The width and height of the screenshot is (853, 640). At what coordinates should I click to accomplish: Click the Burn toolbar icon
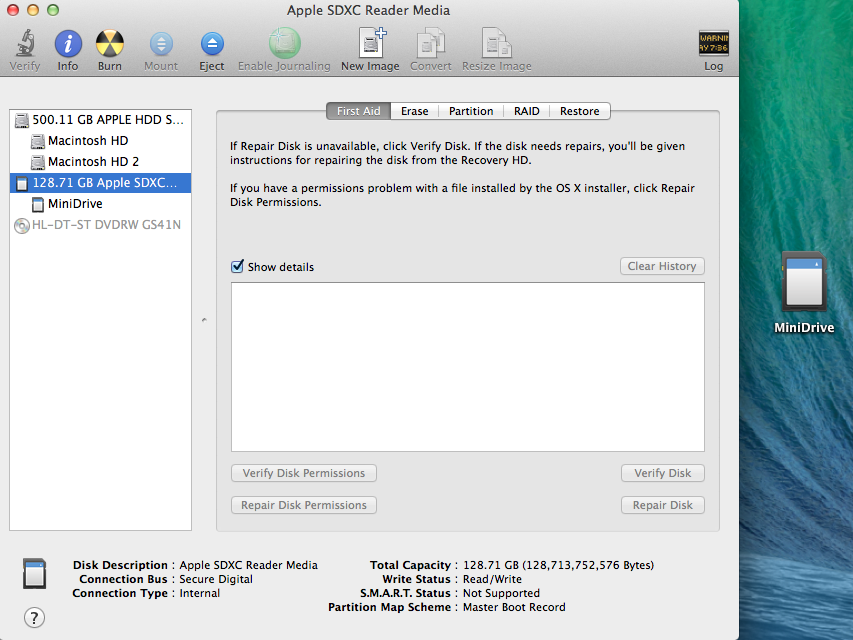coord(109,44)
